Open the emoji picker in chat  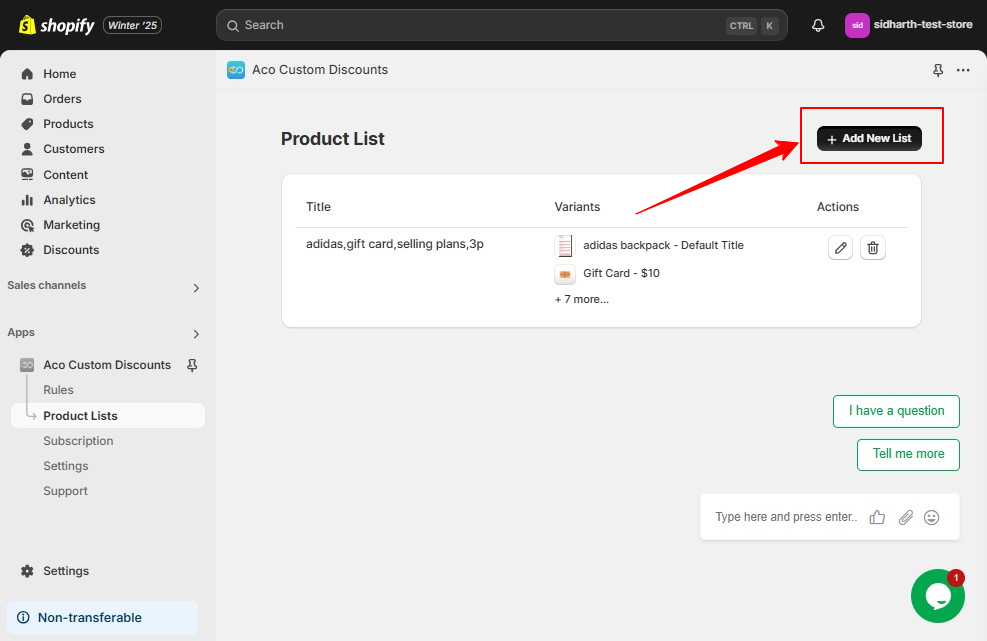[x=932, y=517]
